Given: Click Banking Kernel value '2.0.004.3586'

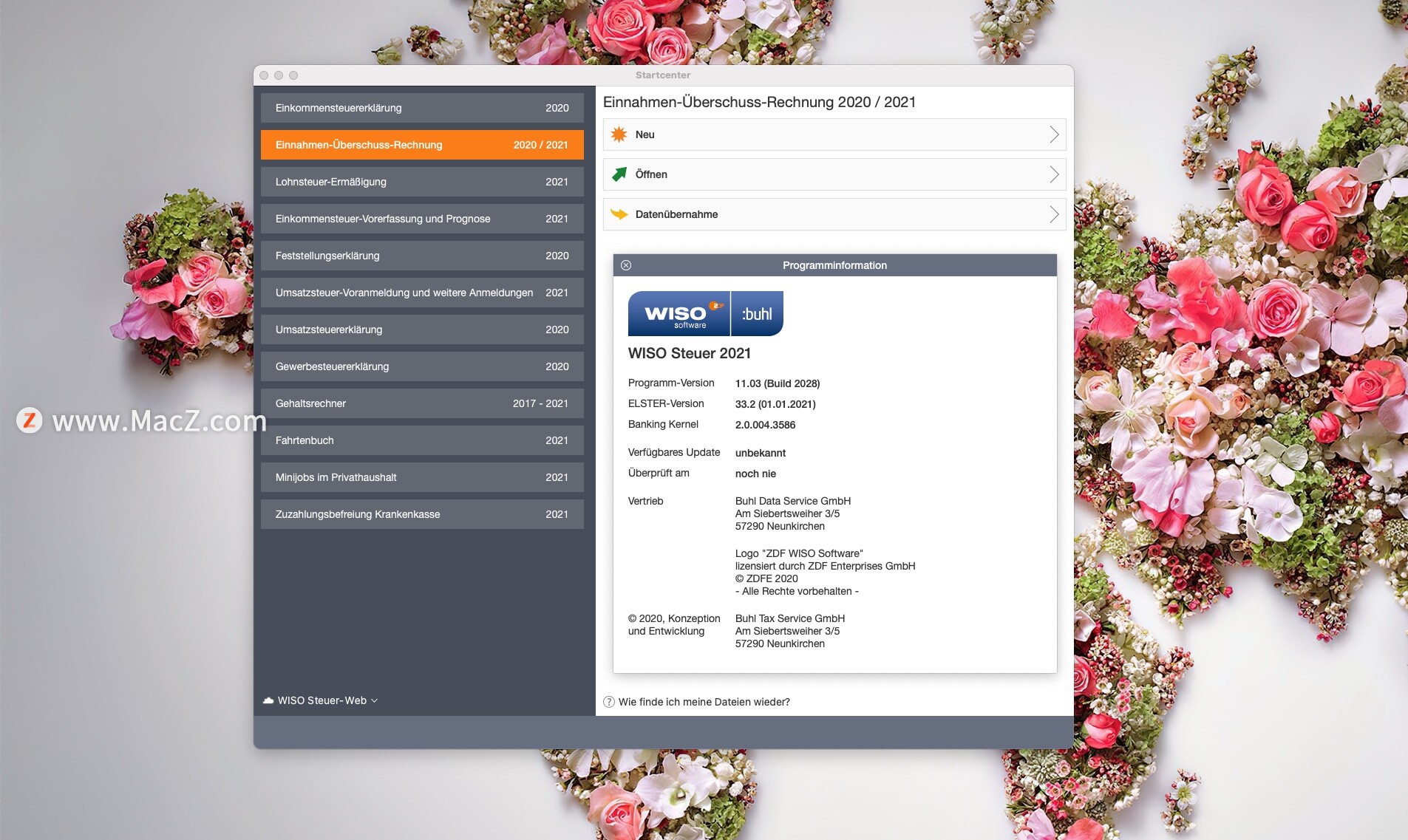Looking at the screenshot, I should (765, 425).
